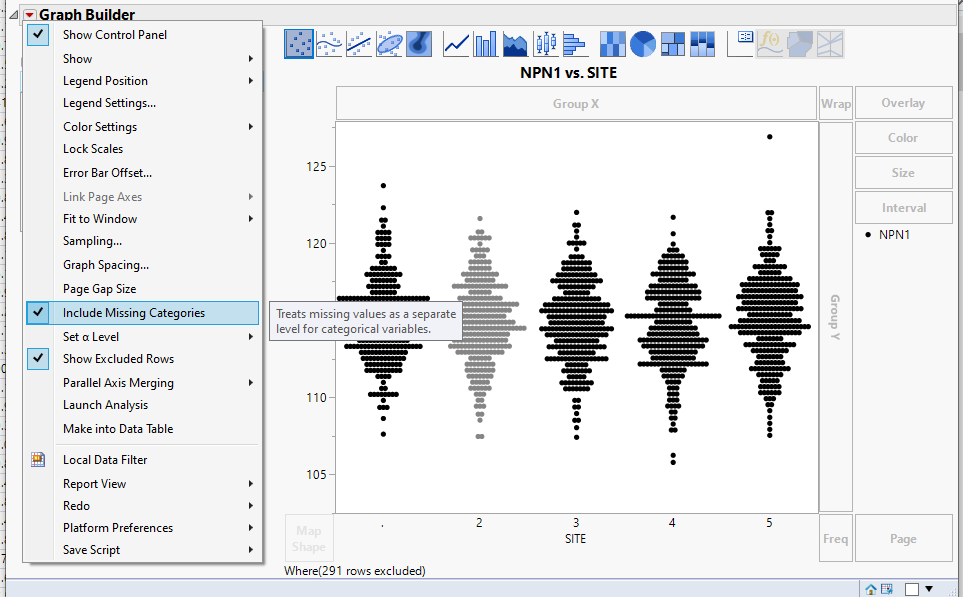
Task: Select the Contour element icon
Action: 419,44
